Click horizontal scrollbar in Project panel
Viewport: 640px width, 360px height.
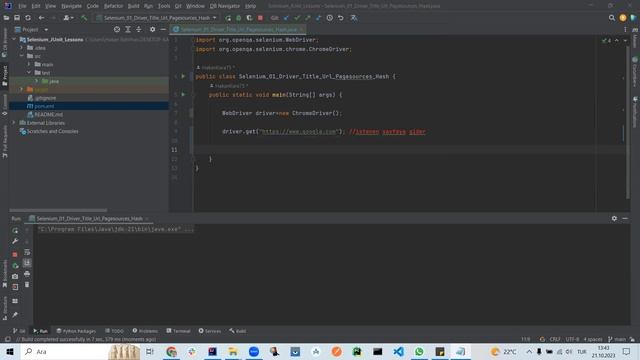(x=58, y=210)
